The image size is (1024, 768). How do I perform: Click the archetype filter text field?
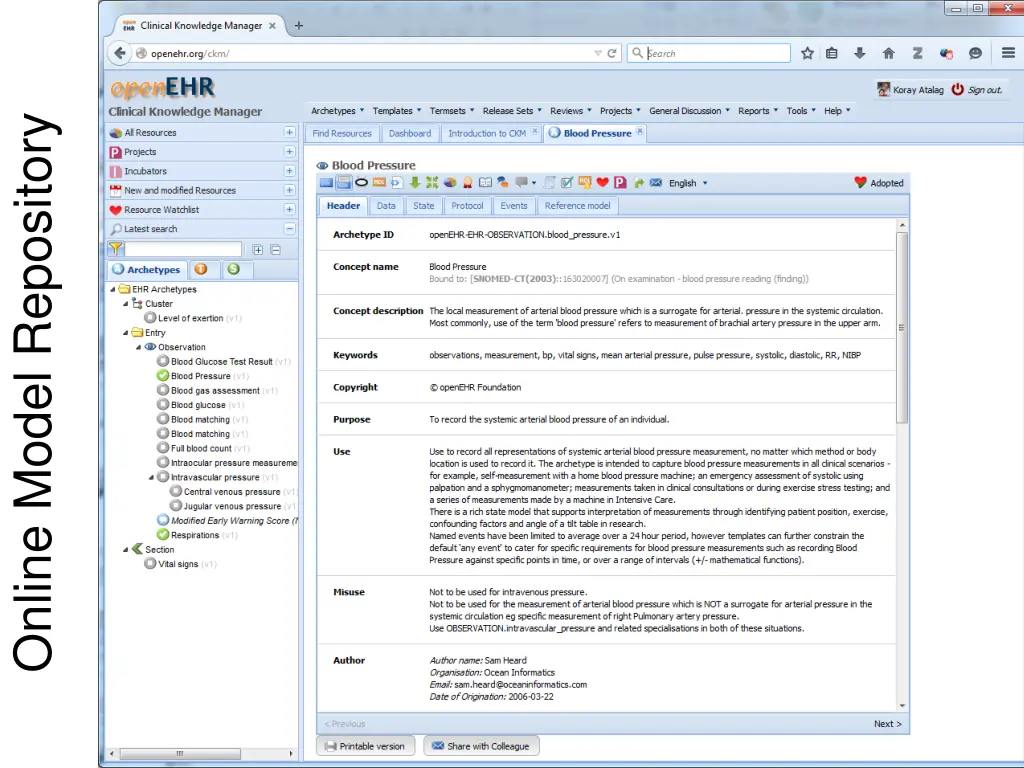tap(183, 249)
